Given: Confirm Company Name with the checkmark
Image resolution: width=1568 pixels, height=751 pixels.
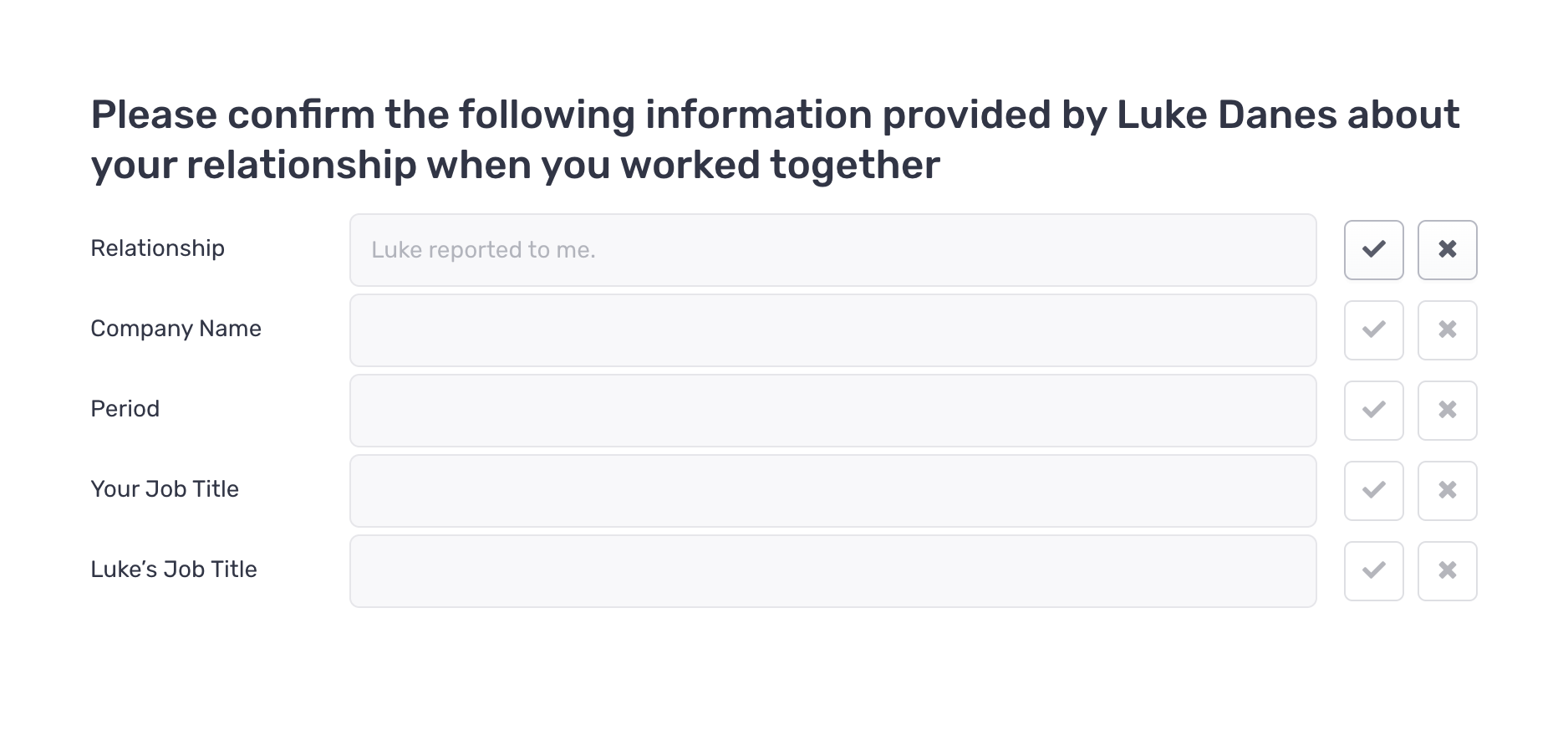Looking at the screenshot, I should 1373,330.
